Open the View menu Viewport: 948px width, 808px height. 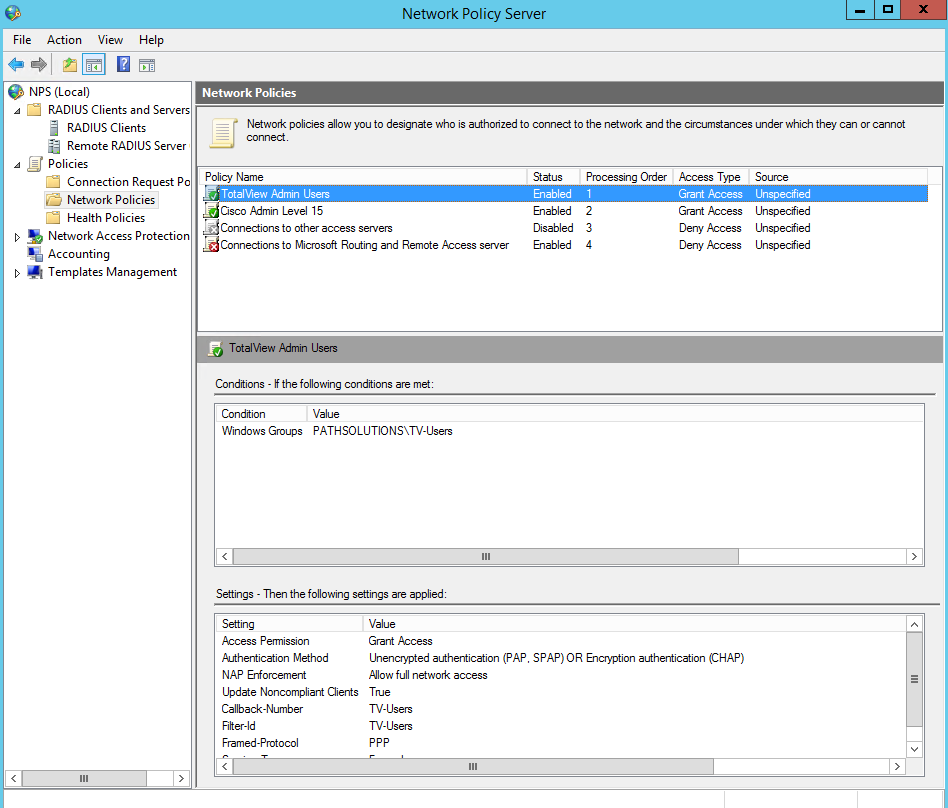110,40
